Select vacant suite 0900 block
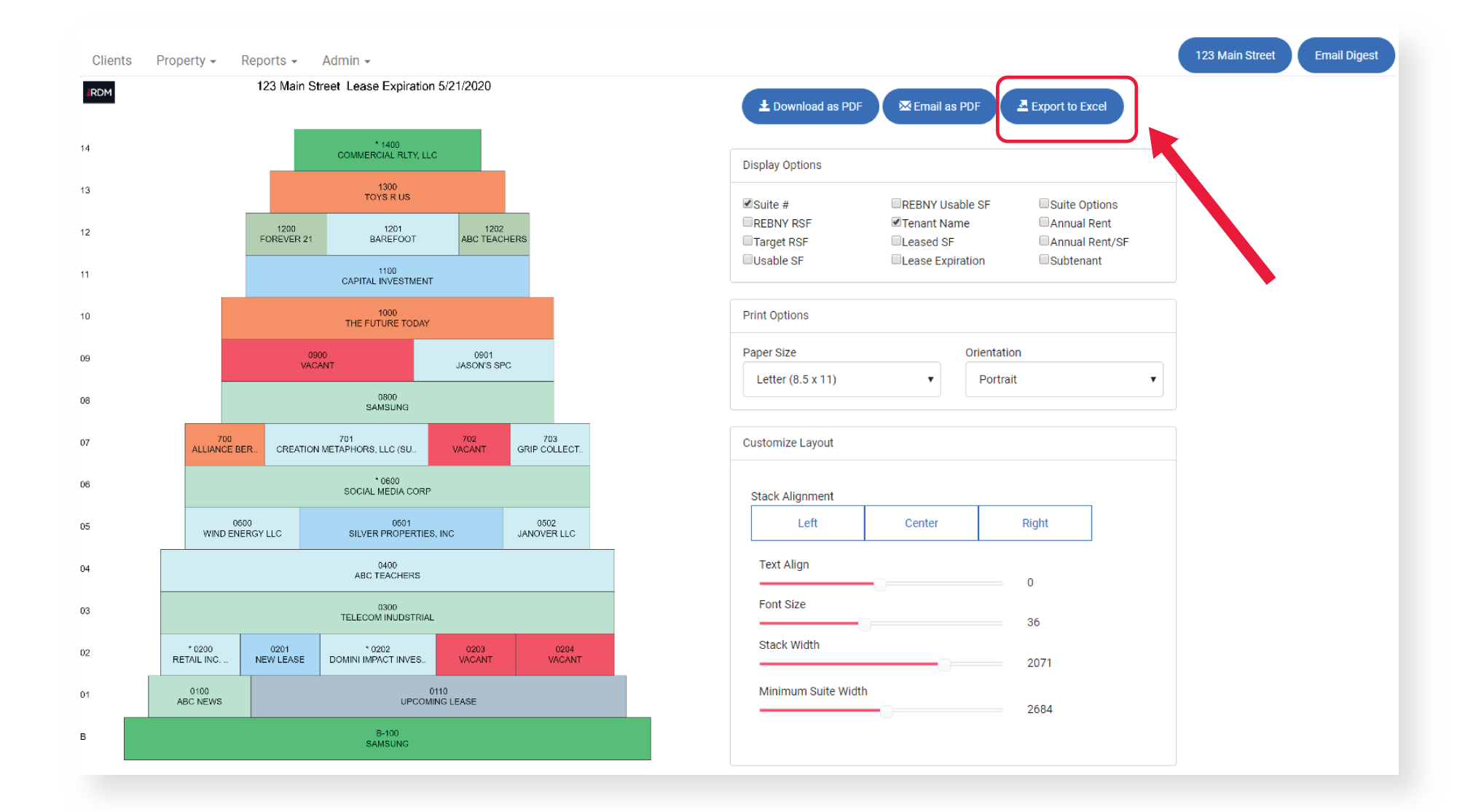The image size is (1457, 812). (318, 360)
